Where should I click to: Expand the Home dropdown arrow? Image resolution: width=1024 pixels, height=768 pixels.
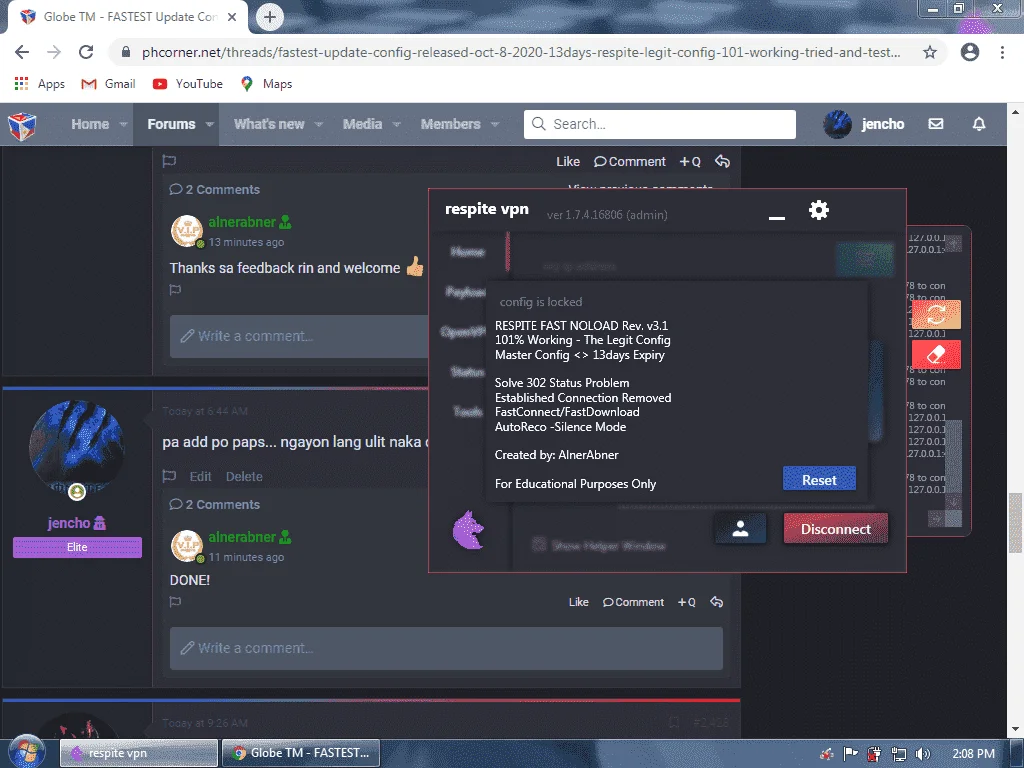click(x=123, y=124)
